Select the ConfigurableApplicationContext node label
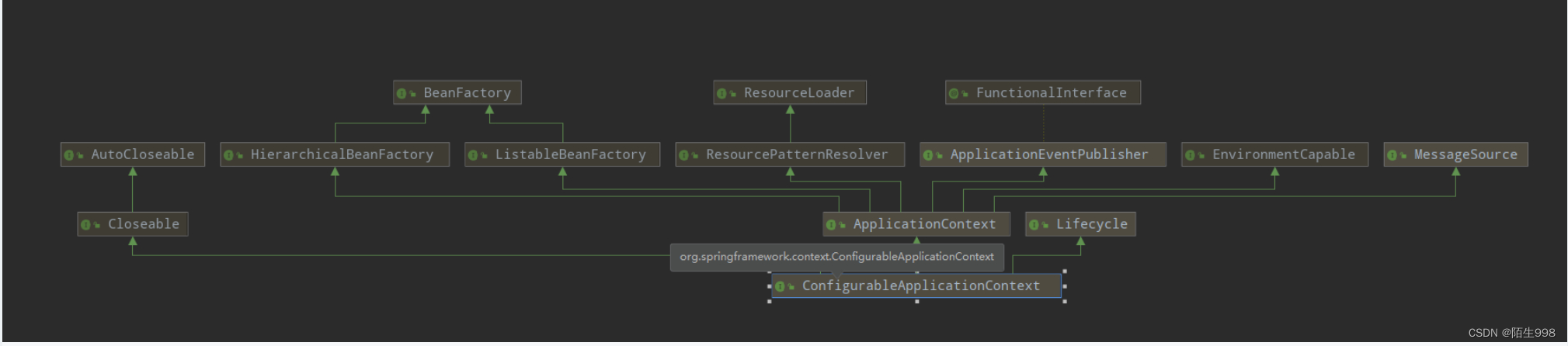Image resolution: width=1568 pixels, height=346 pixels. [921, 285]
